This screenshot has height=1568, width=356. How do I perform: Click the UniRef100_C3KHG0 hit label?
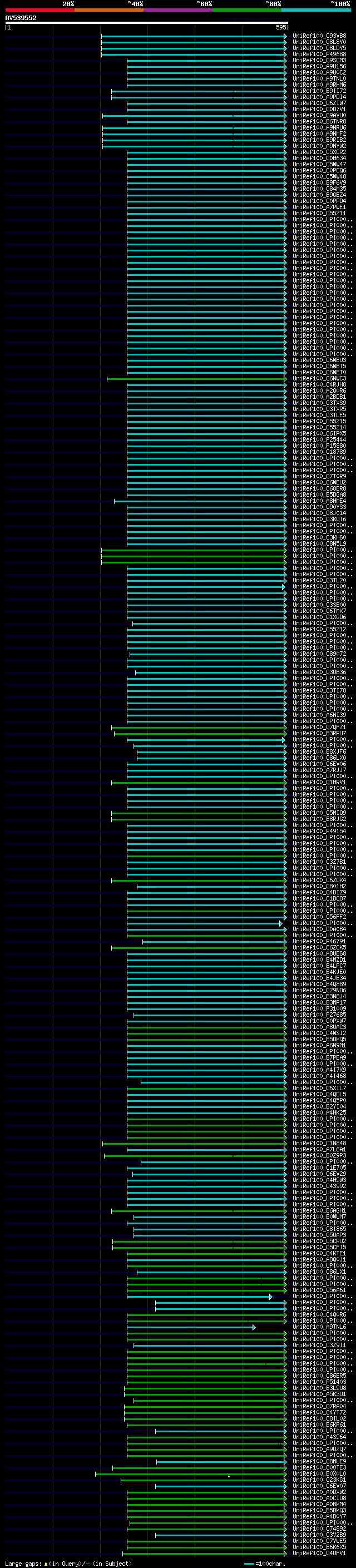[x=319, y=537]
